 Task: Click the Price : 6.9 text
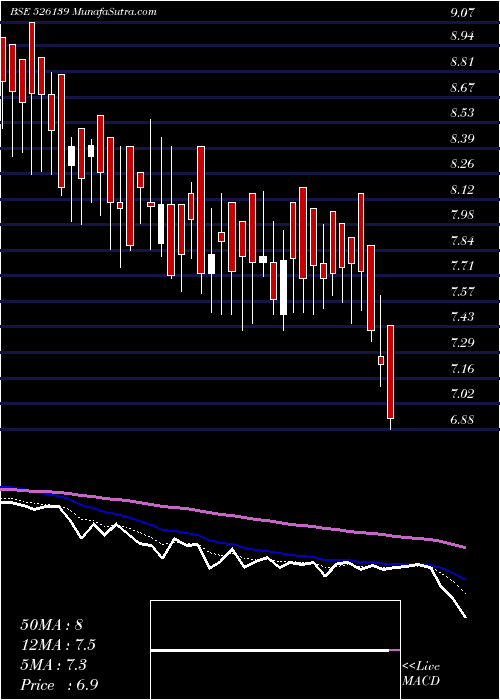(x=59, y=685)
